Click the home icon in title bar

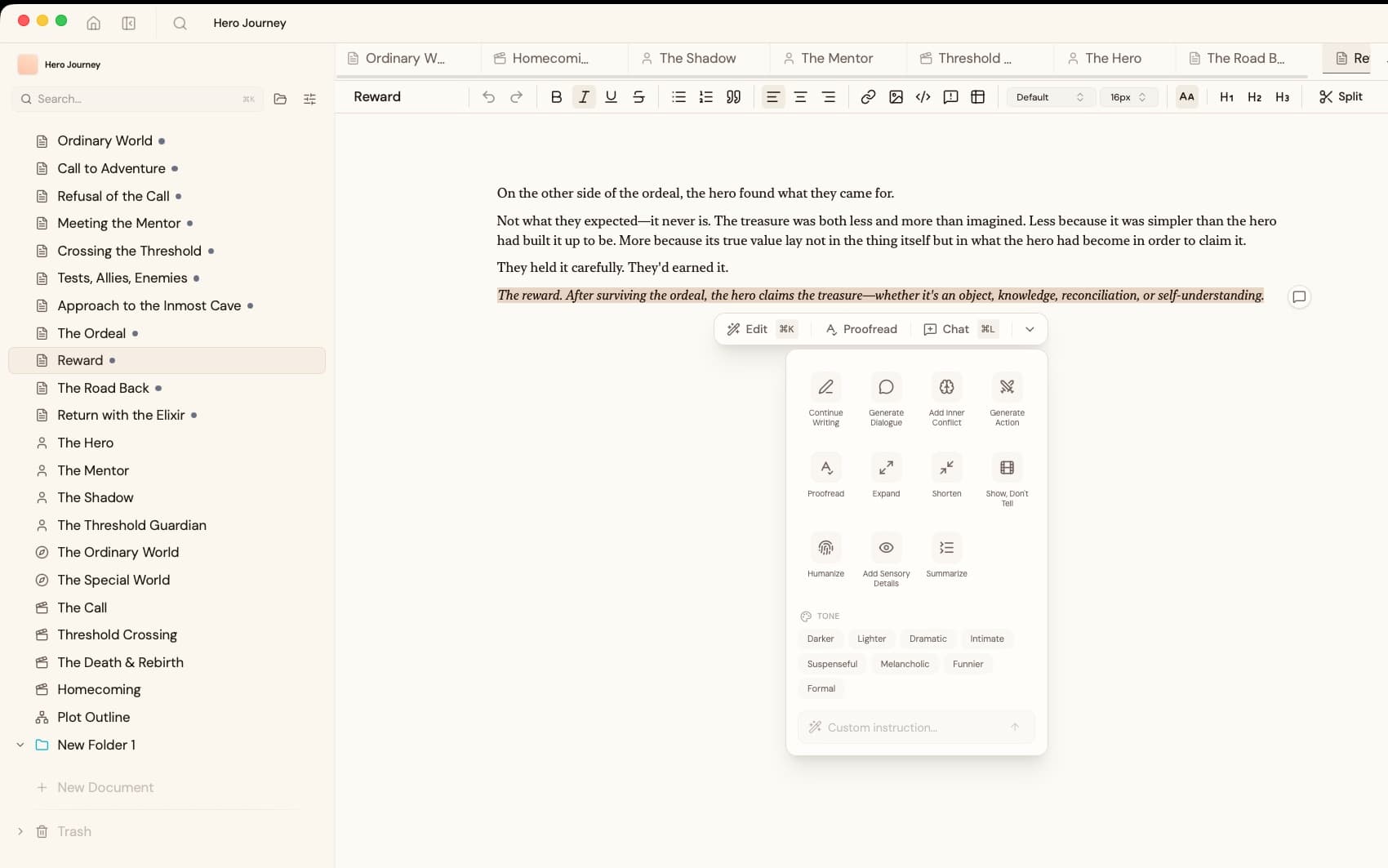coord(94,23)
